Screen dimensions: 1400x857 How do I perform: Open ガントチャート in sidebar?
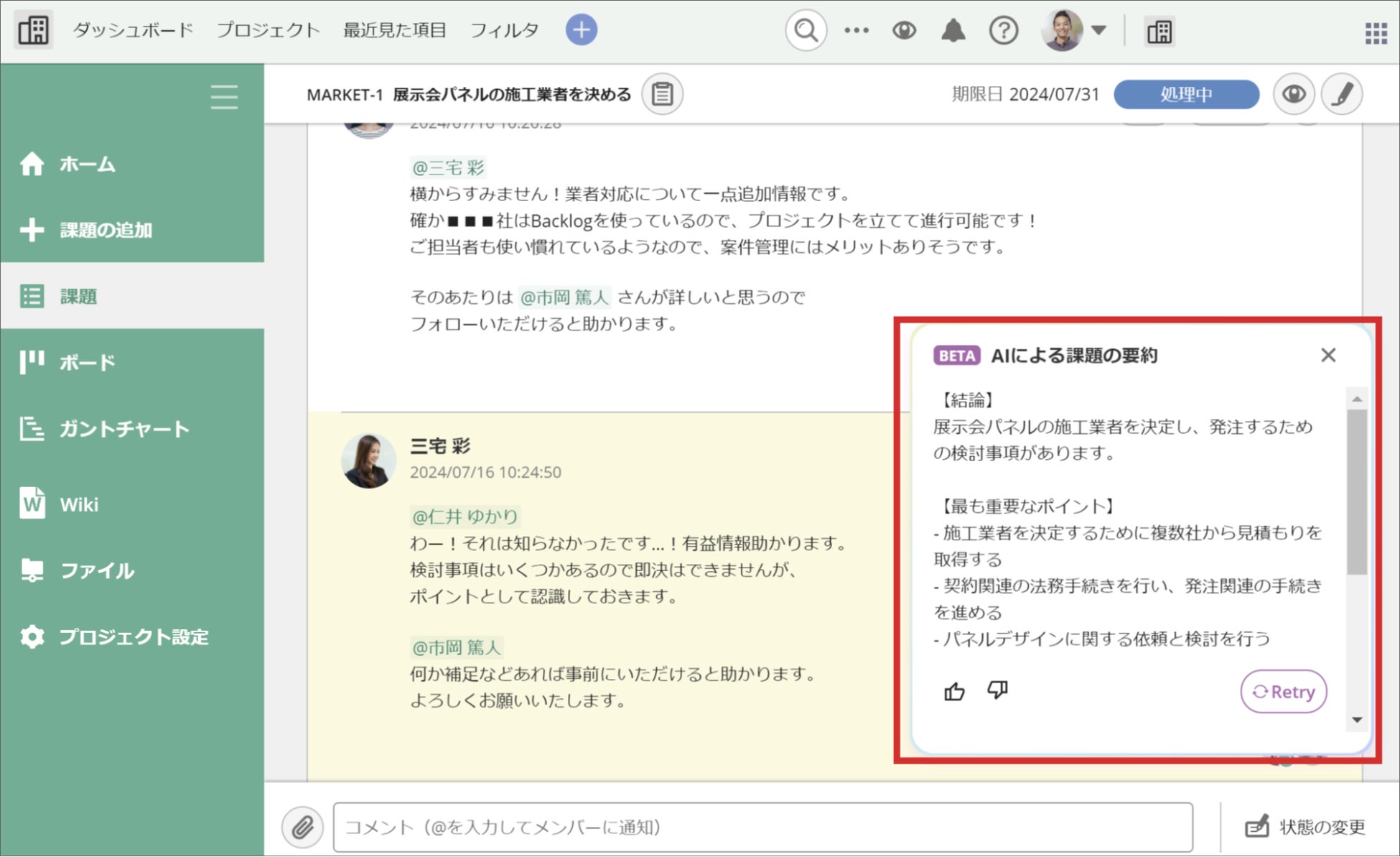click(x=123, y=429)
